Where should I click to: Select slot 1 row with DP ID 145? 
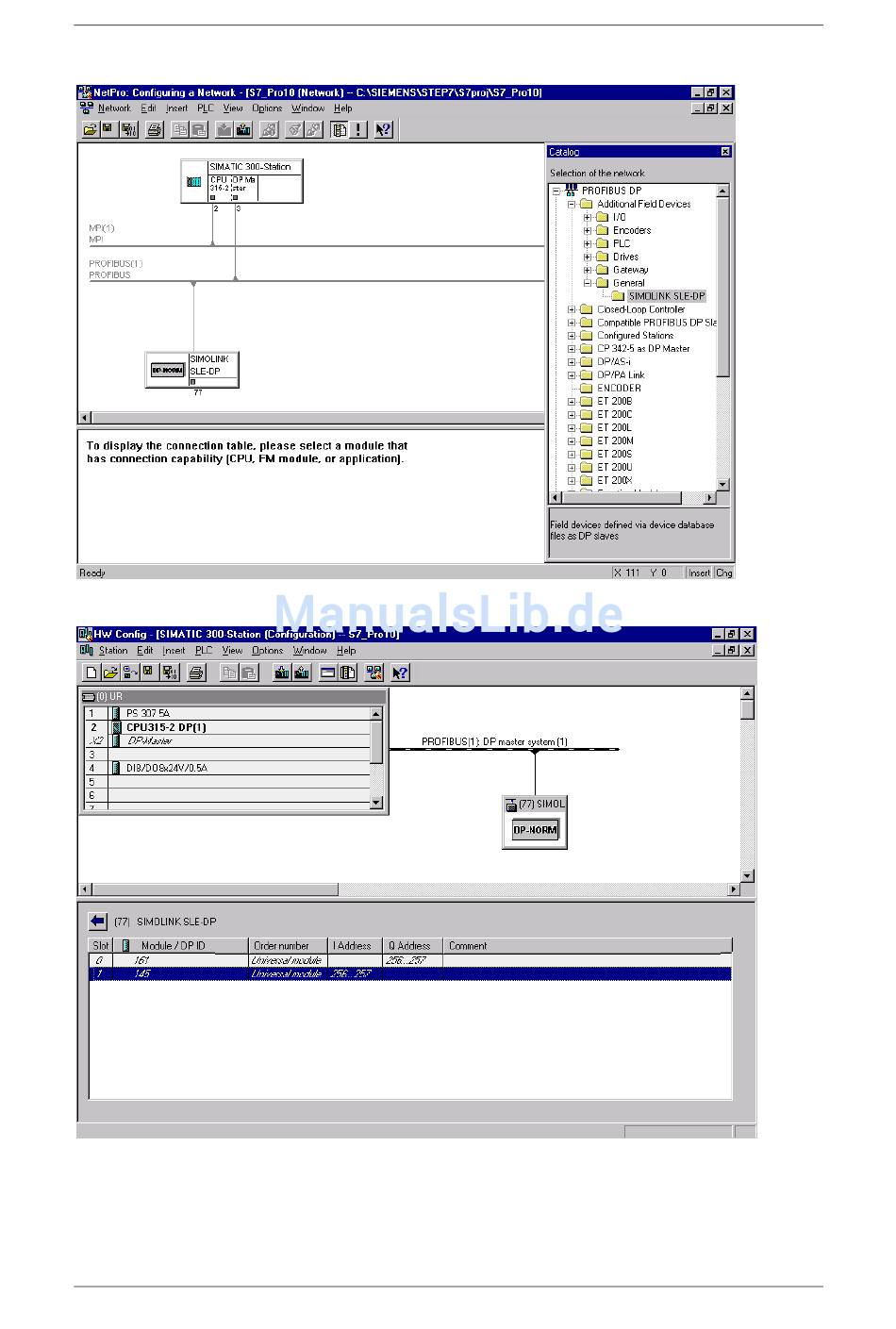[410, 973]
